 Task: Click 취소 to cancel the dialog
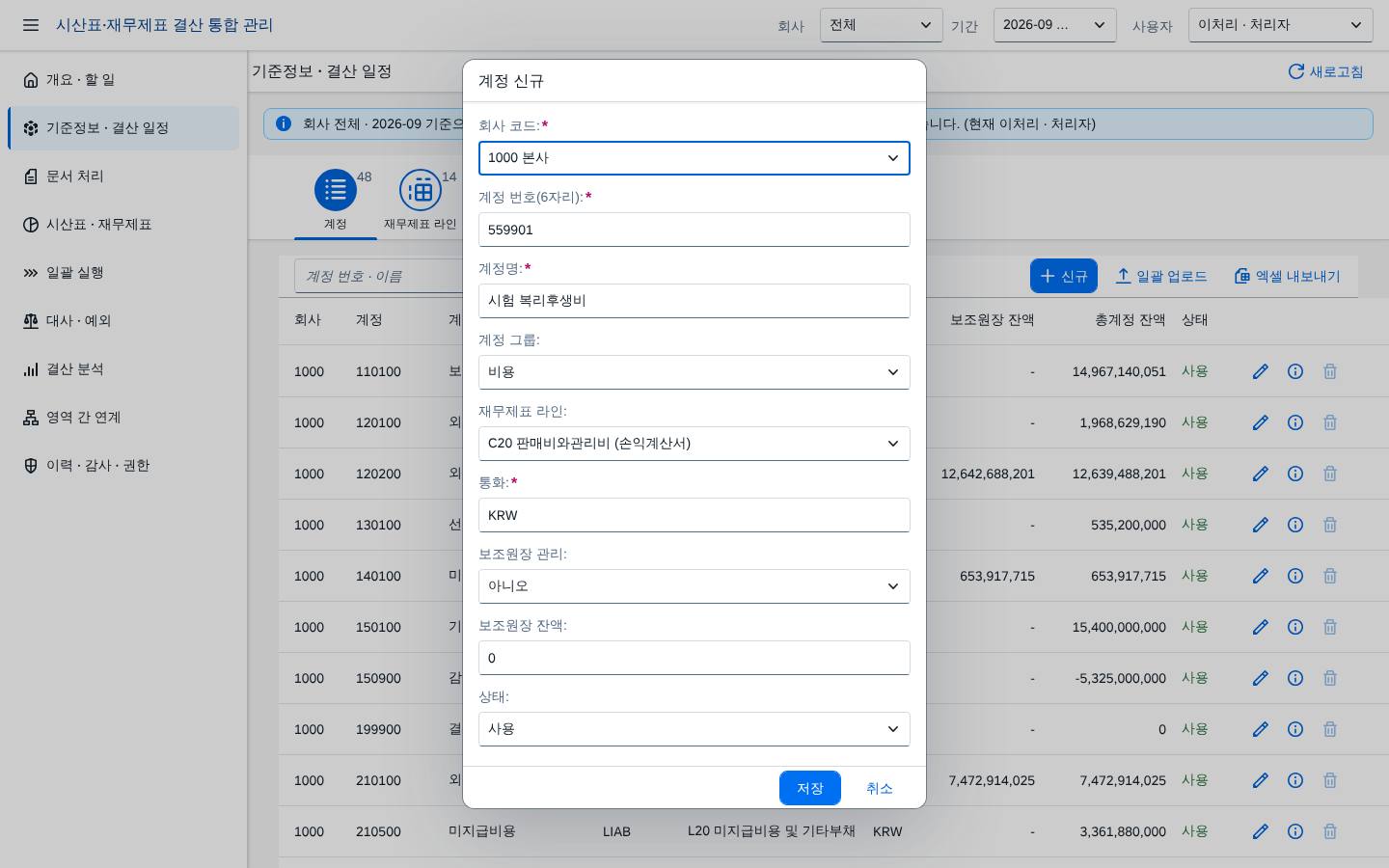coord(880,788)
